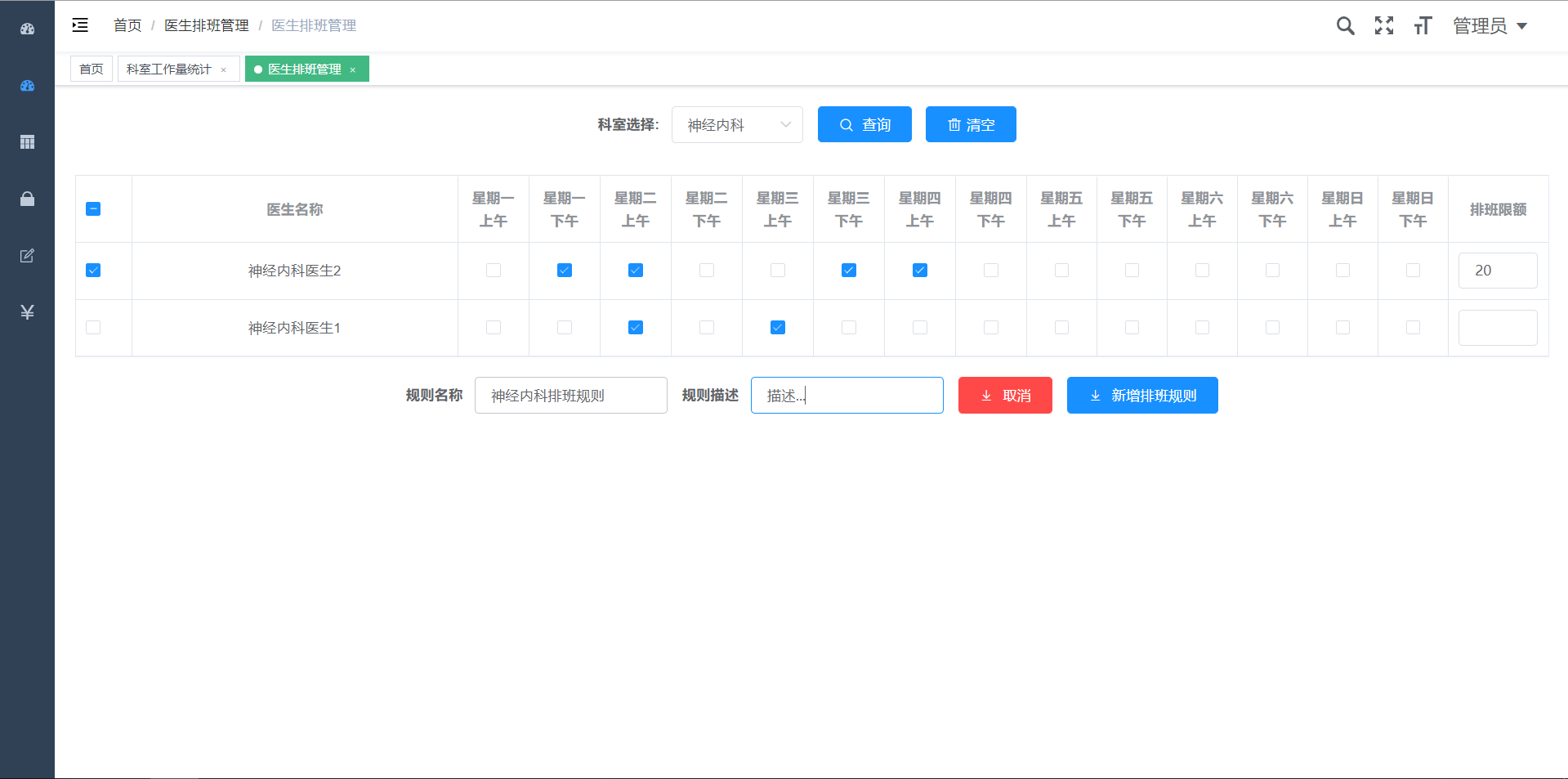Click the 排班限额 column header
This screenshot has height=779, width=1568.
1498,210
